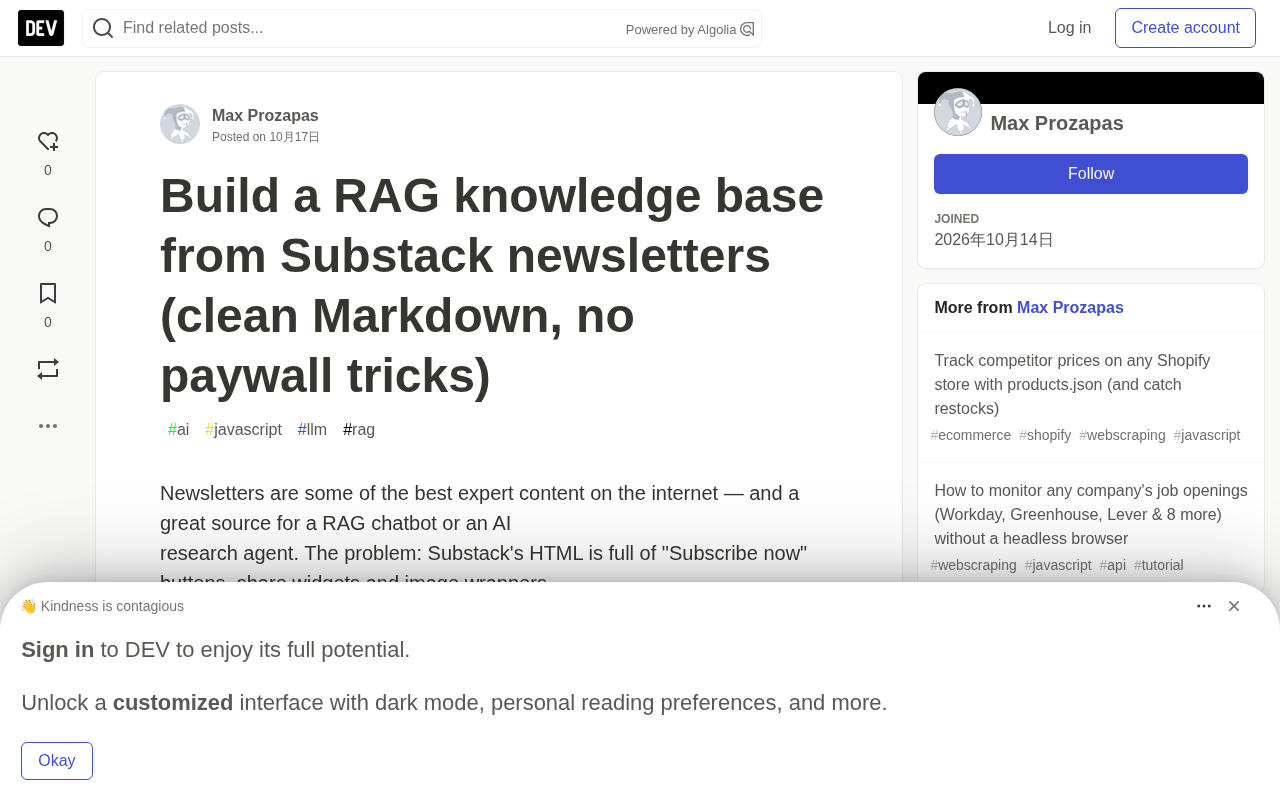Click the Create account button
This screenshot has height=800, width=1280.
tap(1185, 28)
